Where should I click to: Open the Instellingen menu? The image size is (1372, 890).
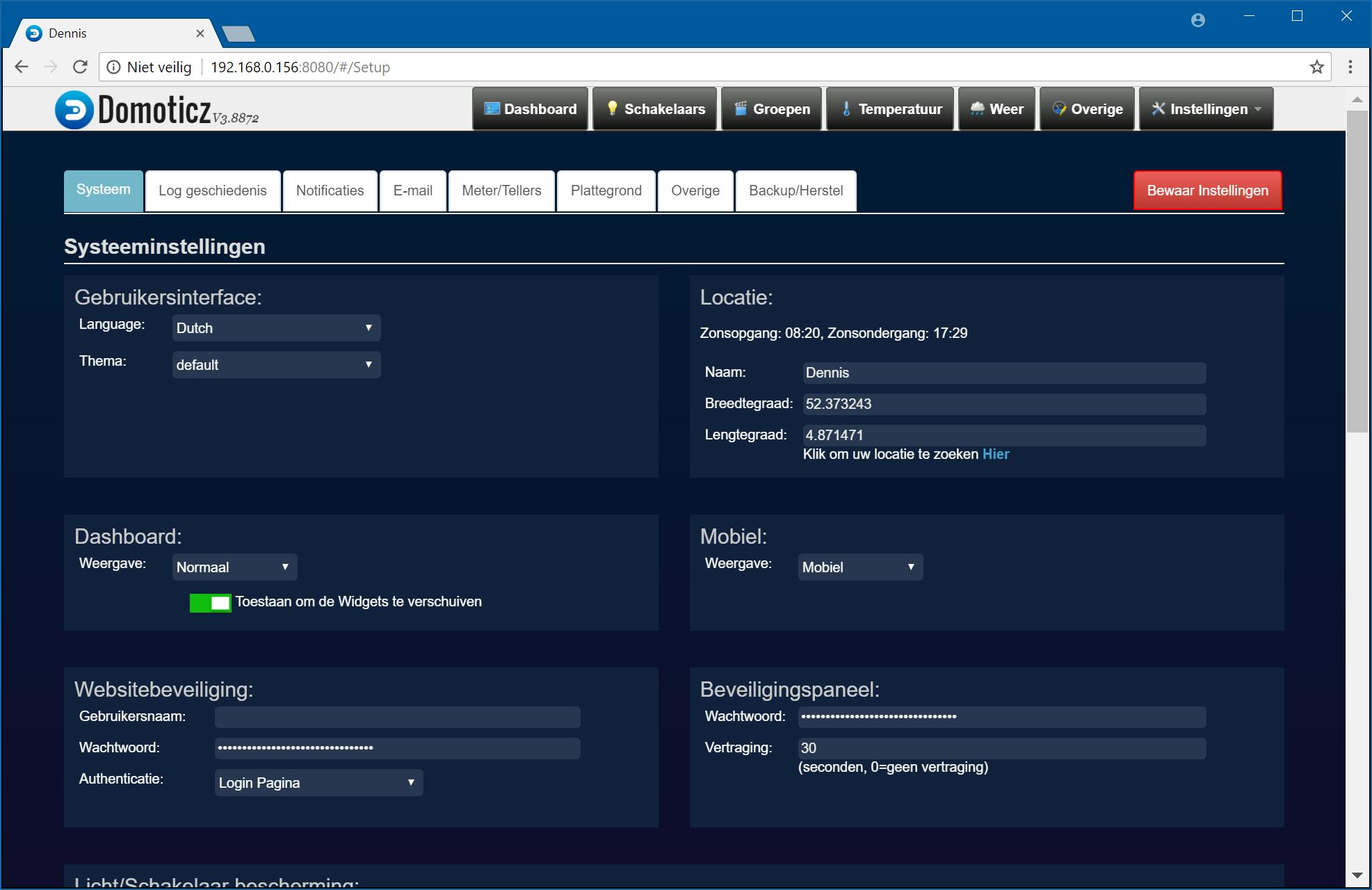click(1206, 108)
